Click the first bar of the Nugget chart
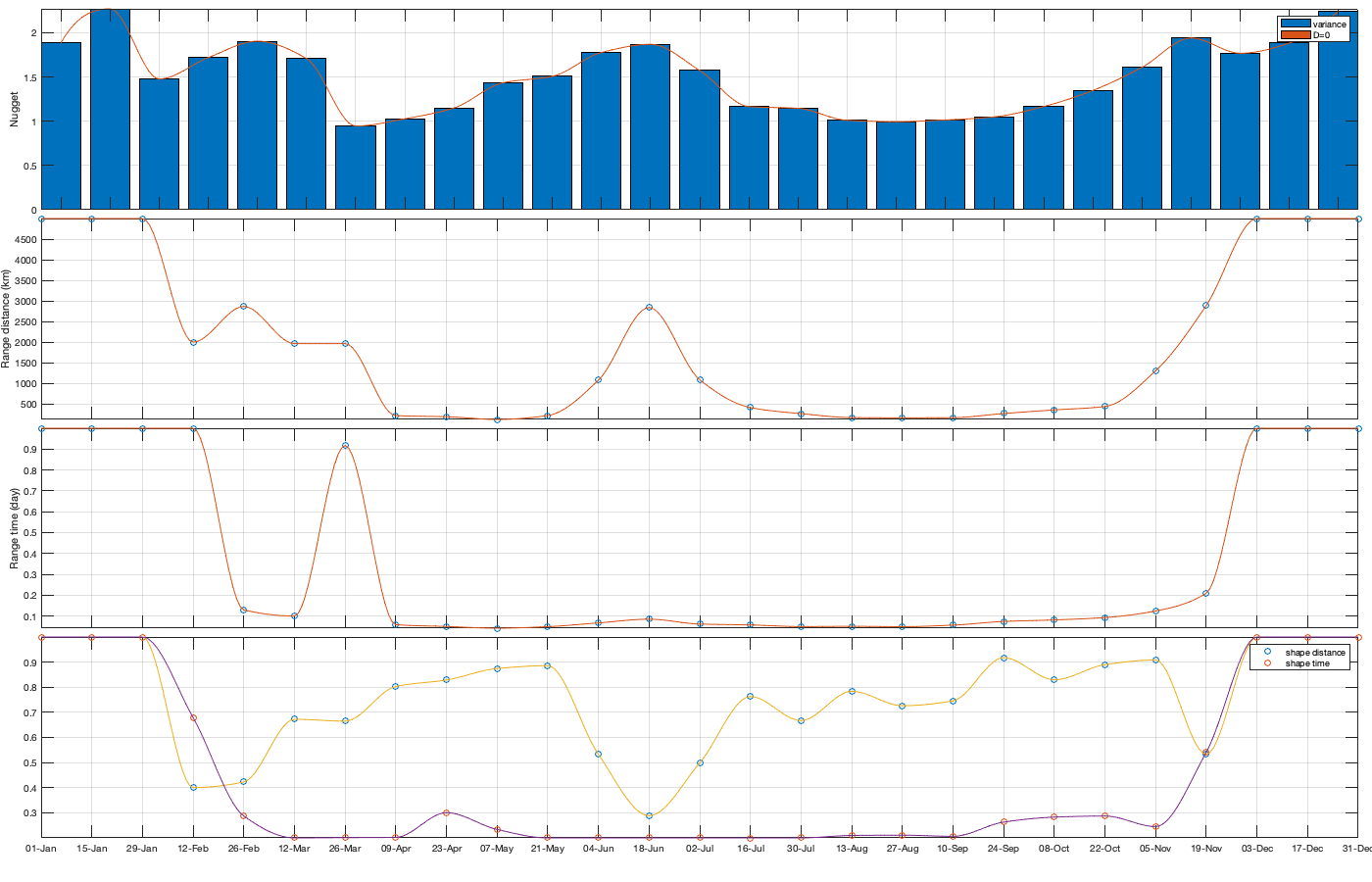1372x882 pixels. [x=61, y=125]
